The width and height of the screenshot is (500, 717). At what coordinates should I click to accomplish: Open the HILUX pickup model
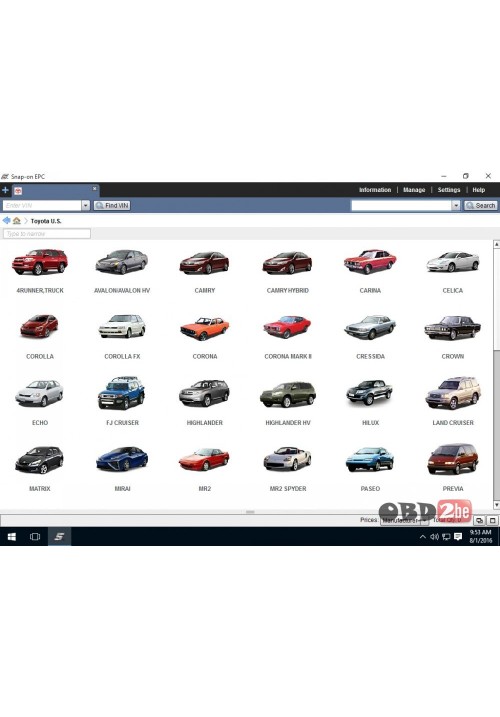(x=370, y=393)
